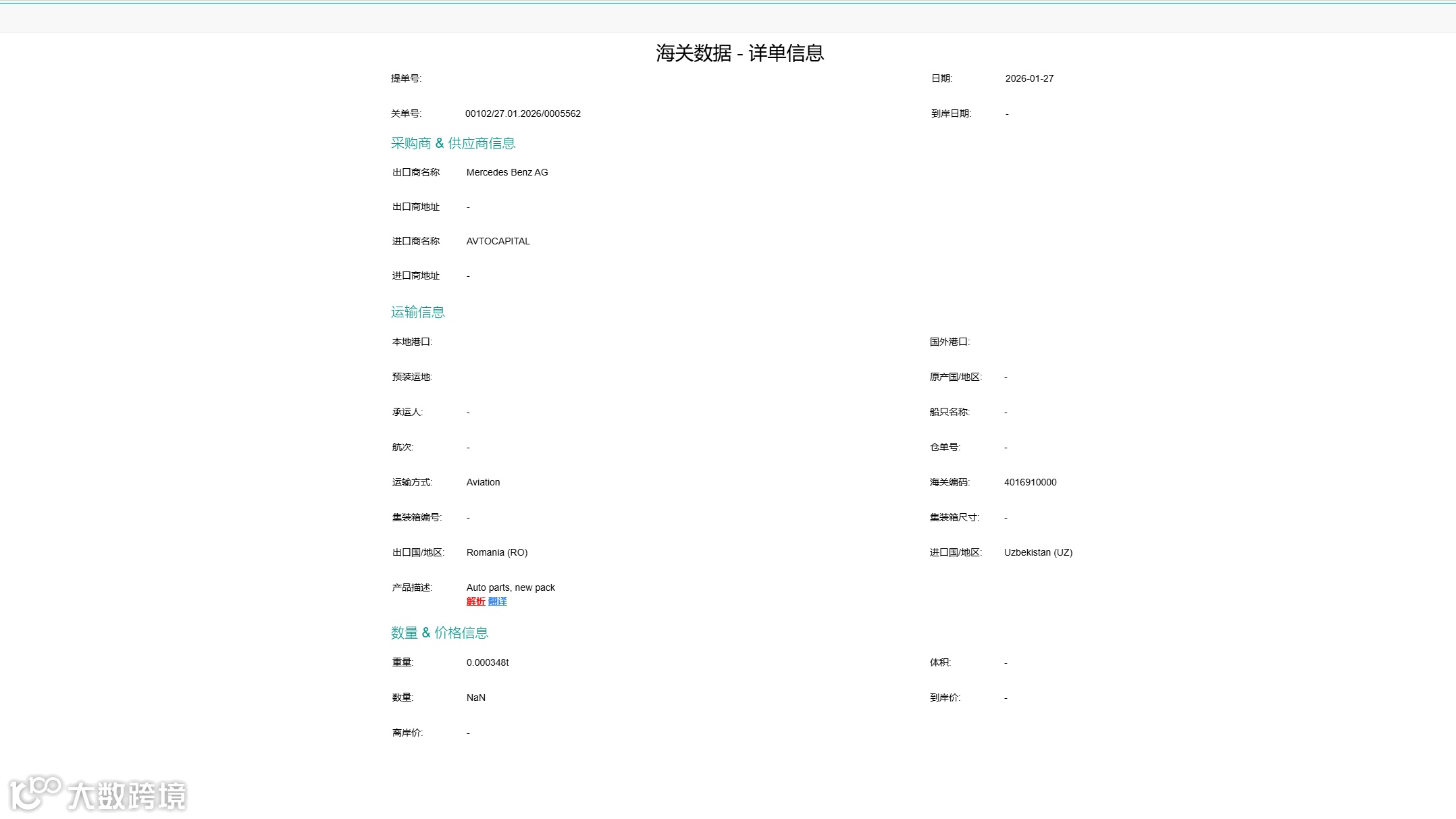Click the Aviation transport mode value

(x=483, y=482)
